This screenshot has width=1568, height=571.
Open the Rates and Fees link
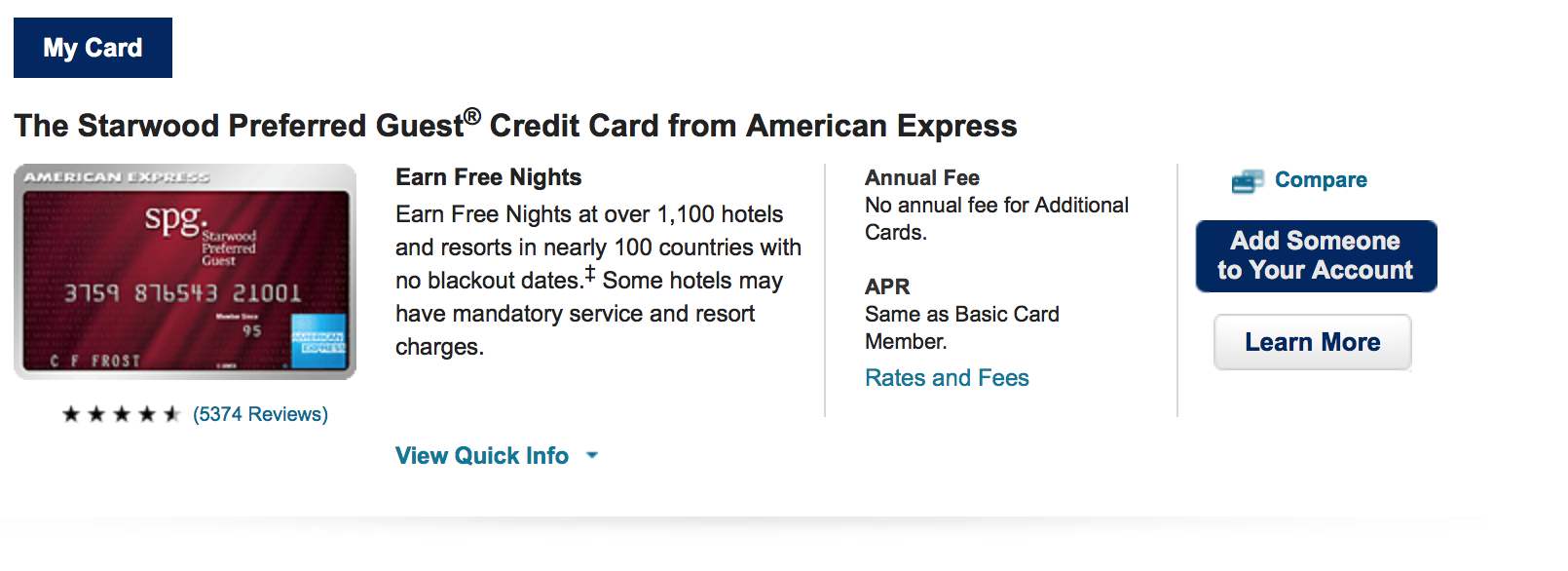[x=947, y=378]
